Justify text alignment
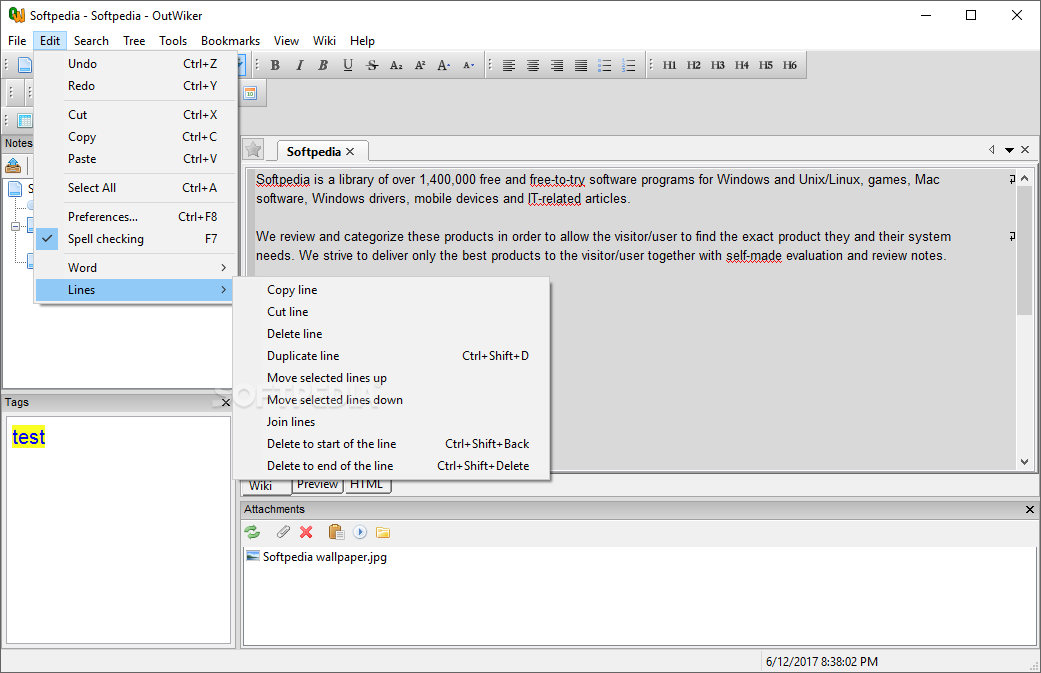Screen dimensions: 1041x673 tap(580, 65)
